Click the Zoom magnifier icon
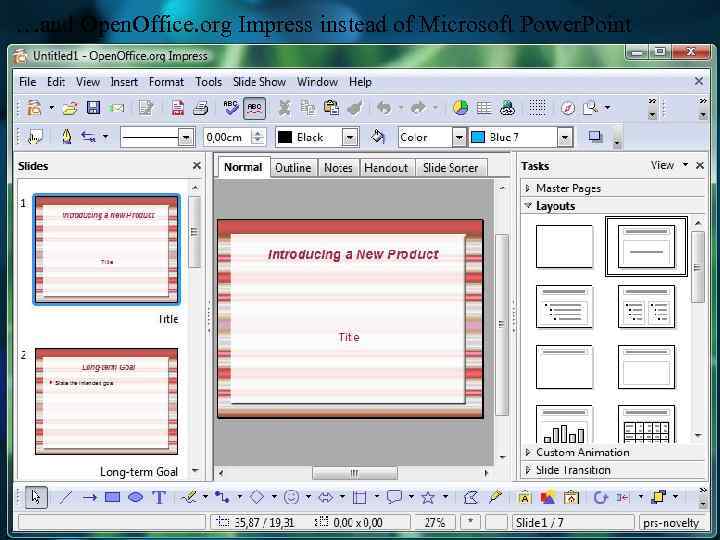This screenshot has width=720, height=540. [591, 108]
